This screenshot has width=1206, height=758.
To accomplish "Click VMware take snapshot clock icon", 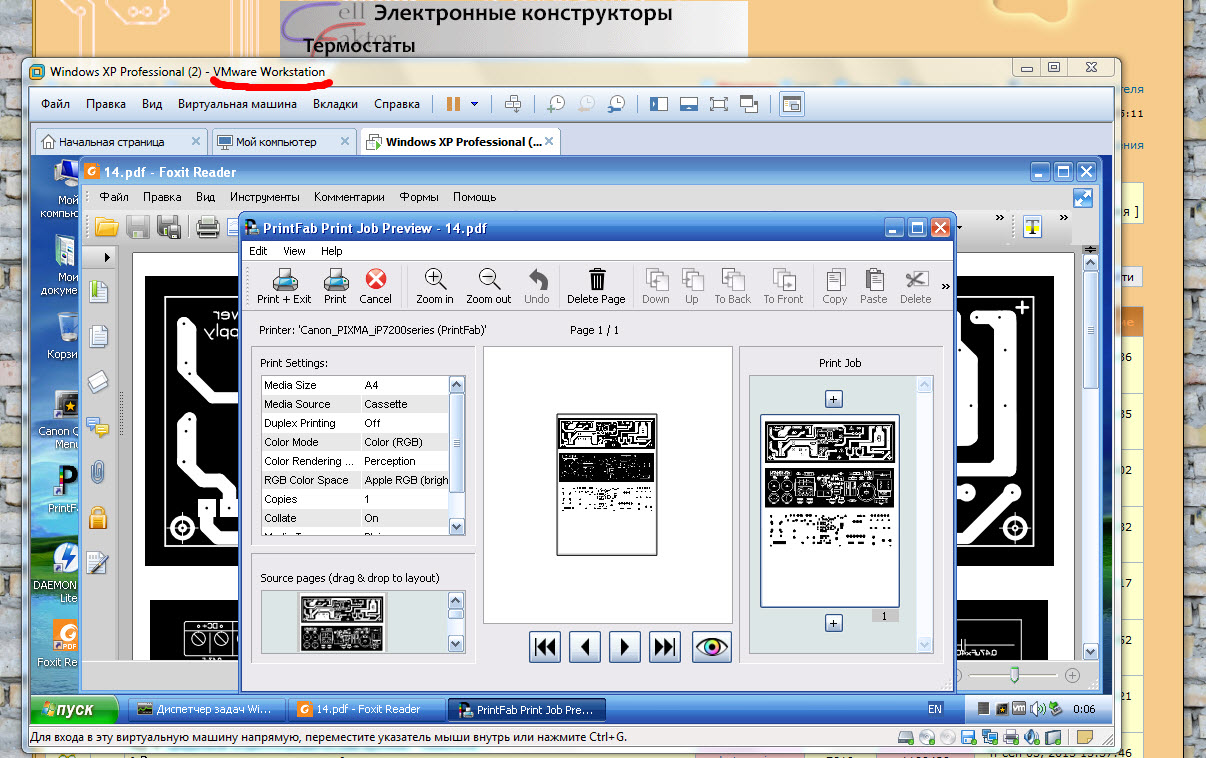I will click(x=555, y=104).
